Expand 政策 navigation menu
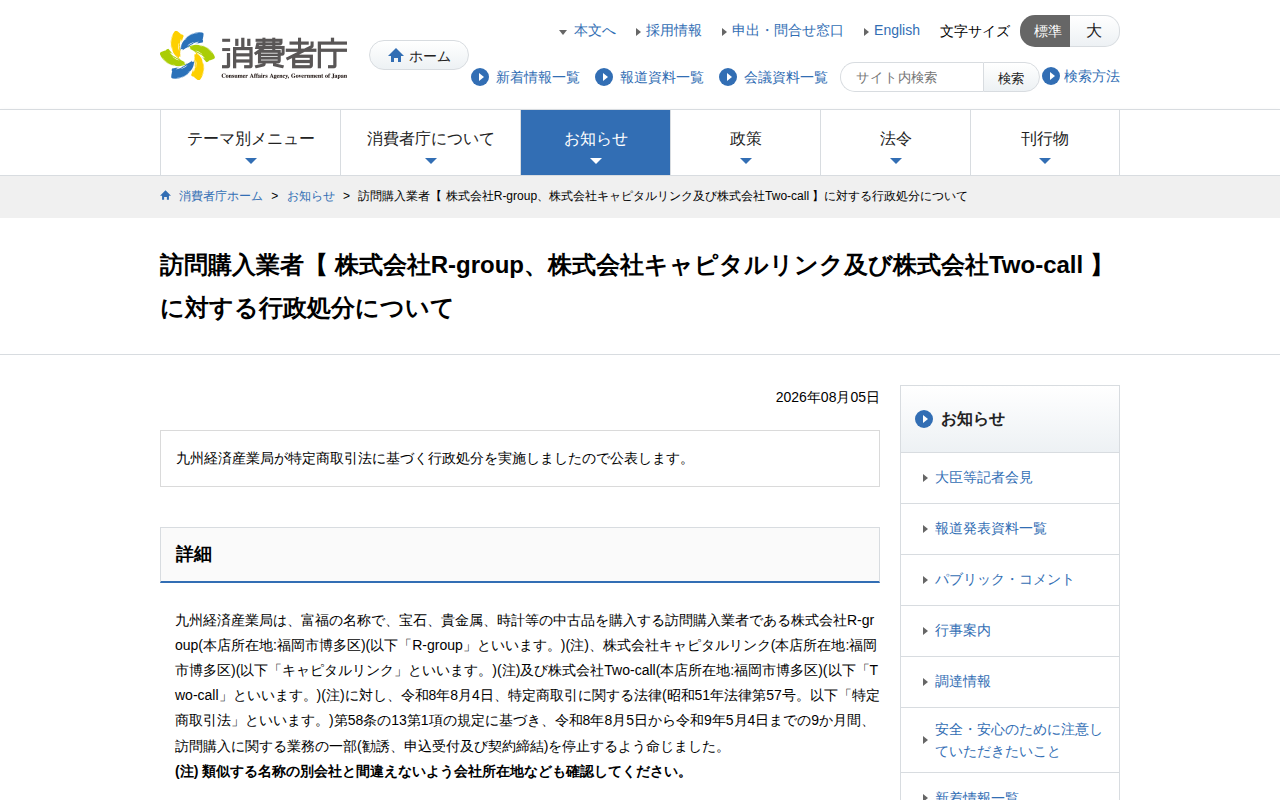1280x800 pixels. point(746,142)
